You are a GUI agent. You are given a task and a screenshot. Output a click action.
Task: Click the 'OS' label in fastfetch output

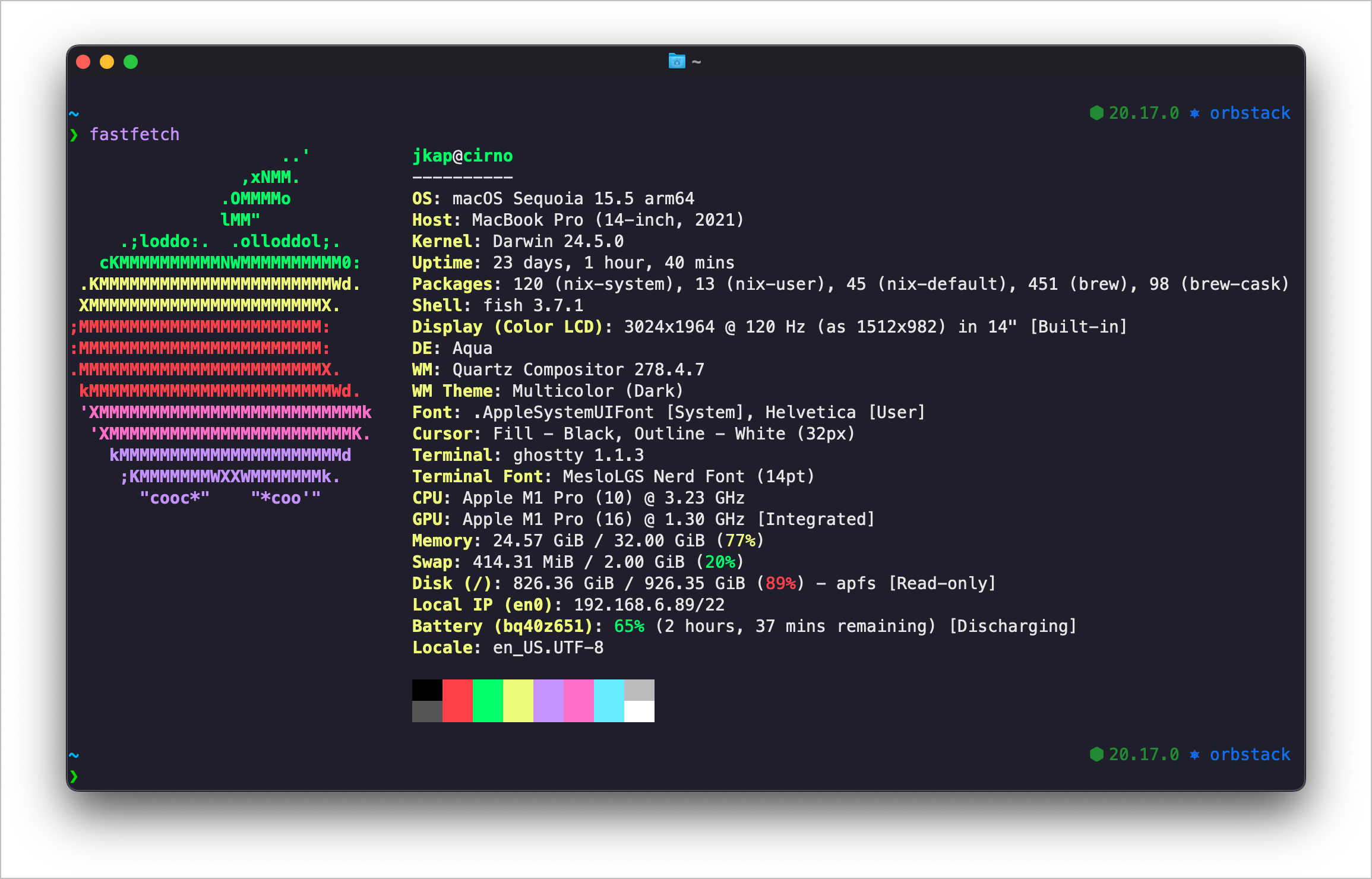coord(422,199)
